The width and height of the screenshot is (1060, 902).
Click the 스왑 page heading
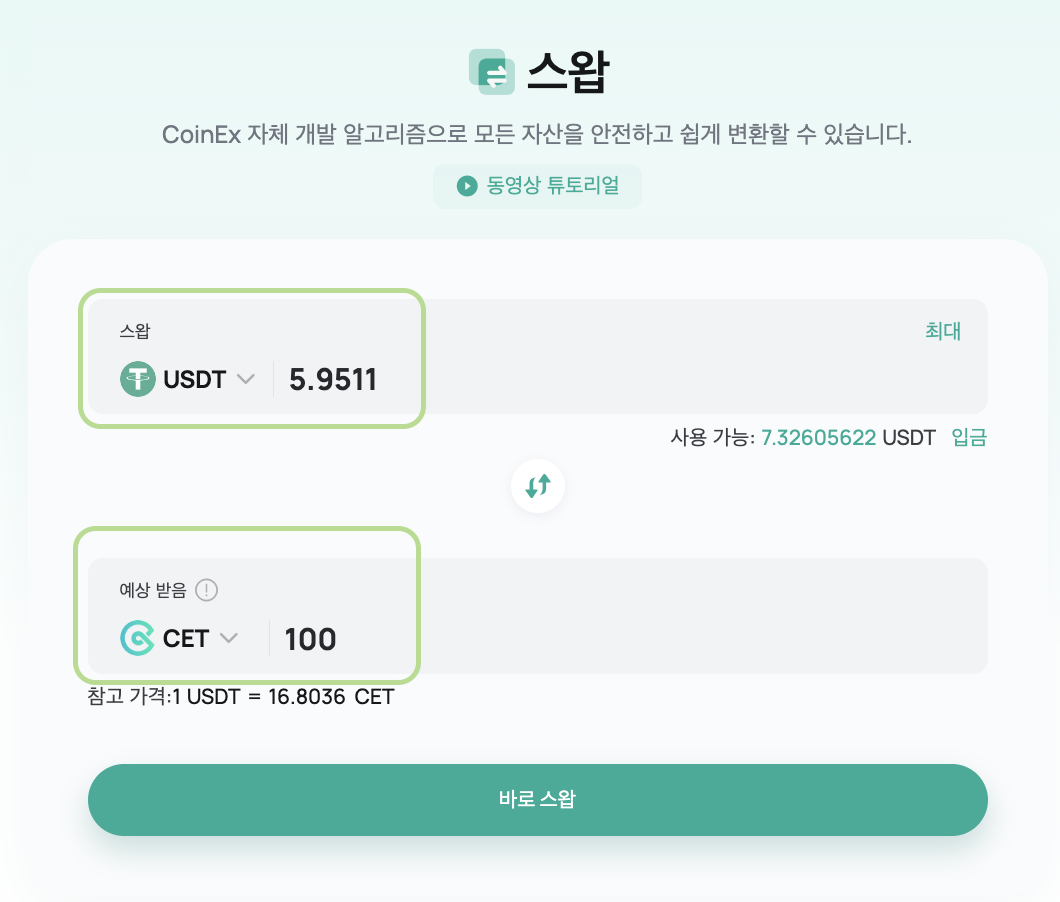tap(569, 72)
